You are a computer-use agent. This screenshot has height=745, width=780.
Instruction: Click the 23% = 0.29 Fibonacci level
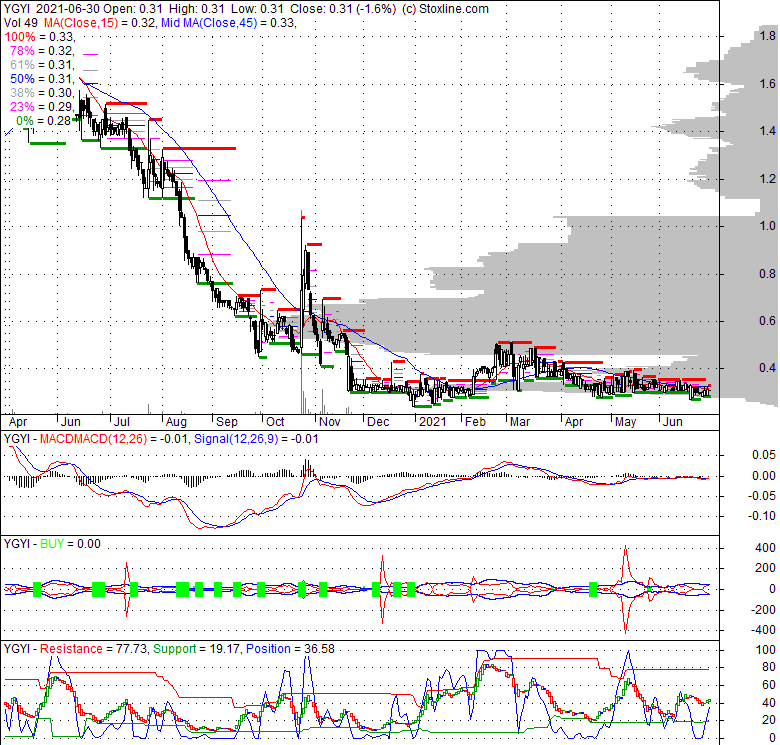42,106
